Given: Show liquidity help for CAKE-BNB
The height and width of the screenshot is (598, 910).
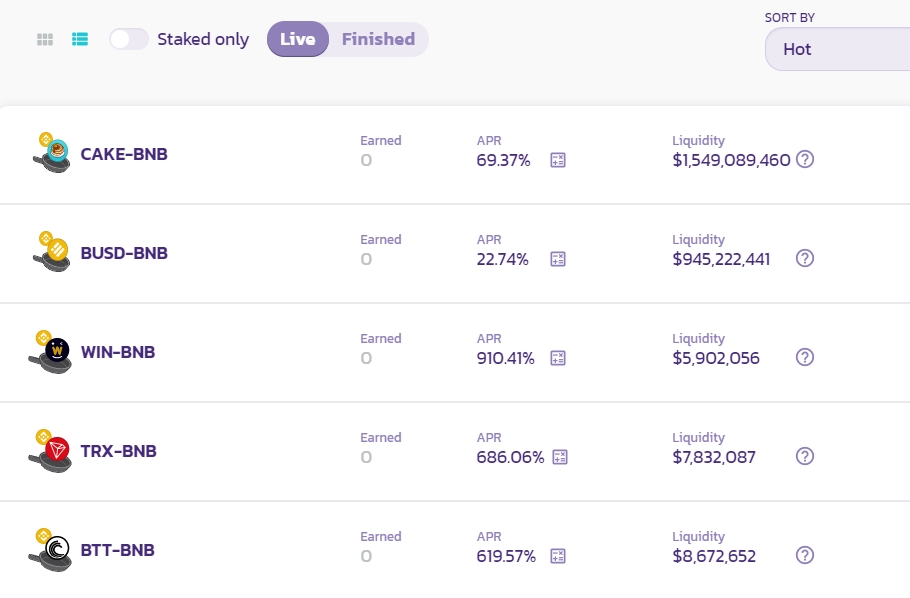Looking at the screenshot, I should (x=805, y=160).
